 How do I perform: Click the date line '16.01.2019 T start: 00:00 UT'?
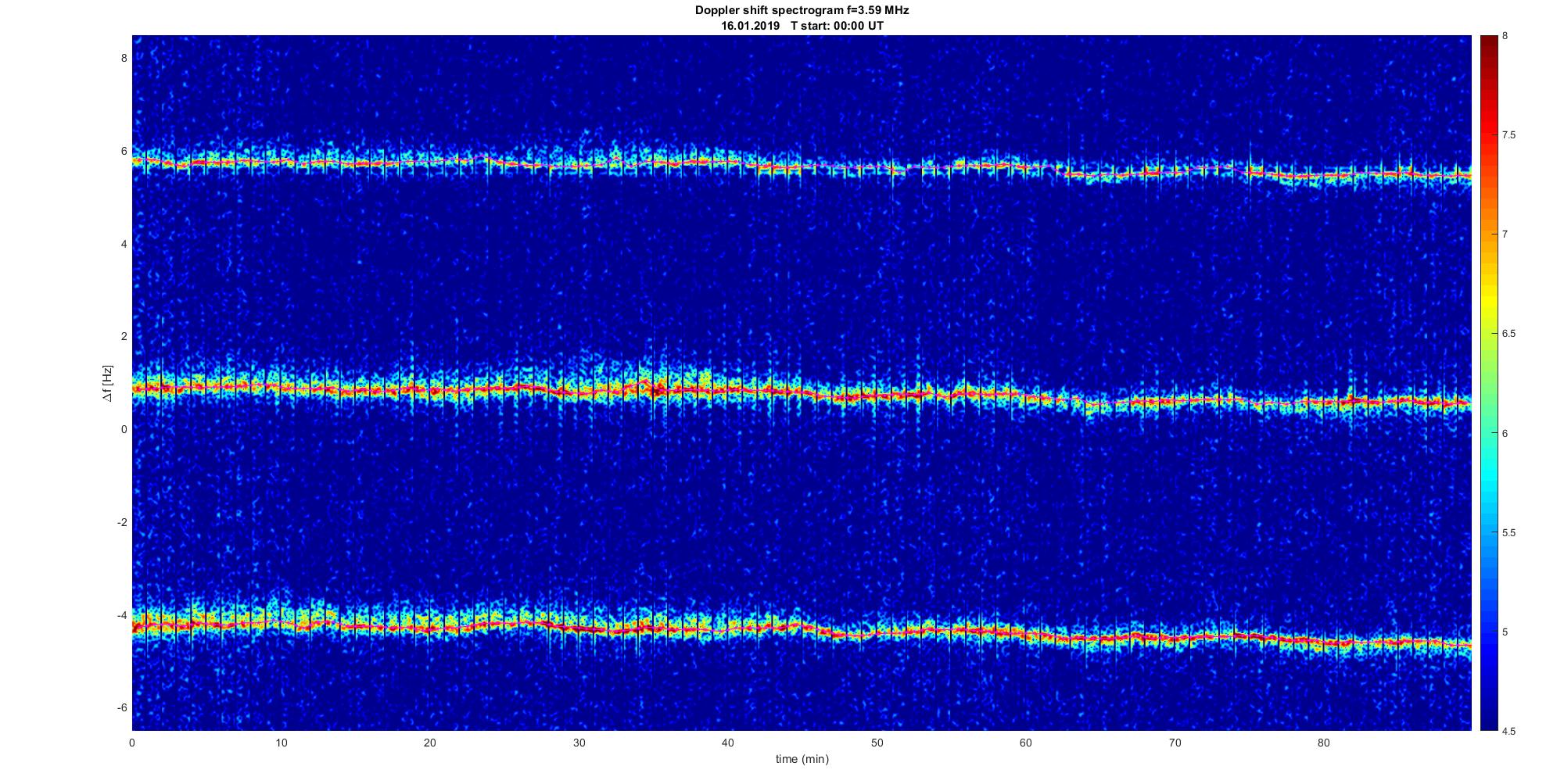[802, 26]
